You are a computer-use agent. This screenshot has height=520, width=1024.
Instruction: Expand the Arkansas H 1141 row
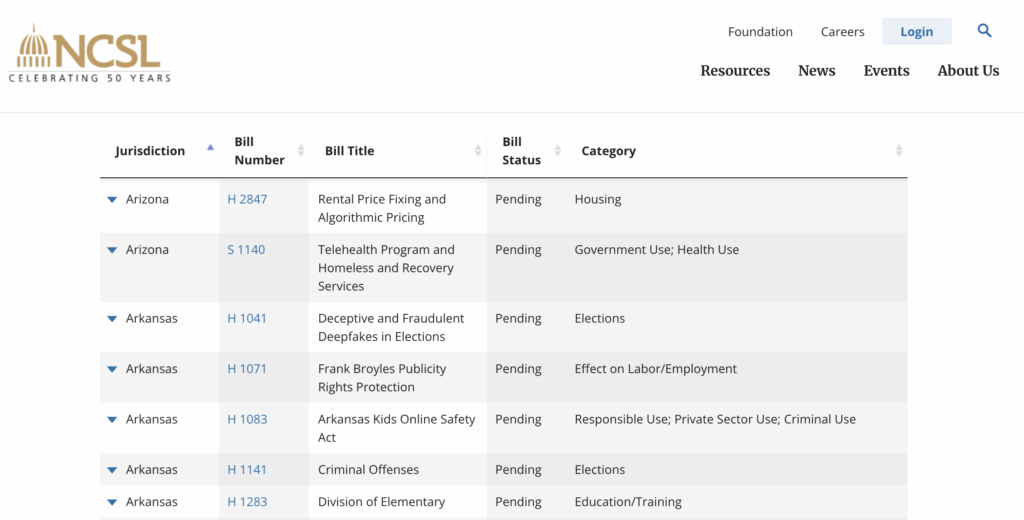click(112, 470)
